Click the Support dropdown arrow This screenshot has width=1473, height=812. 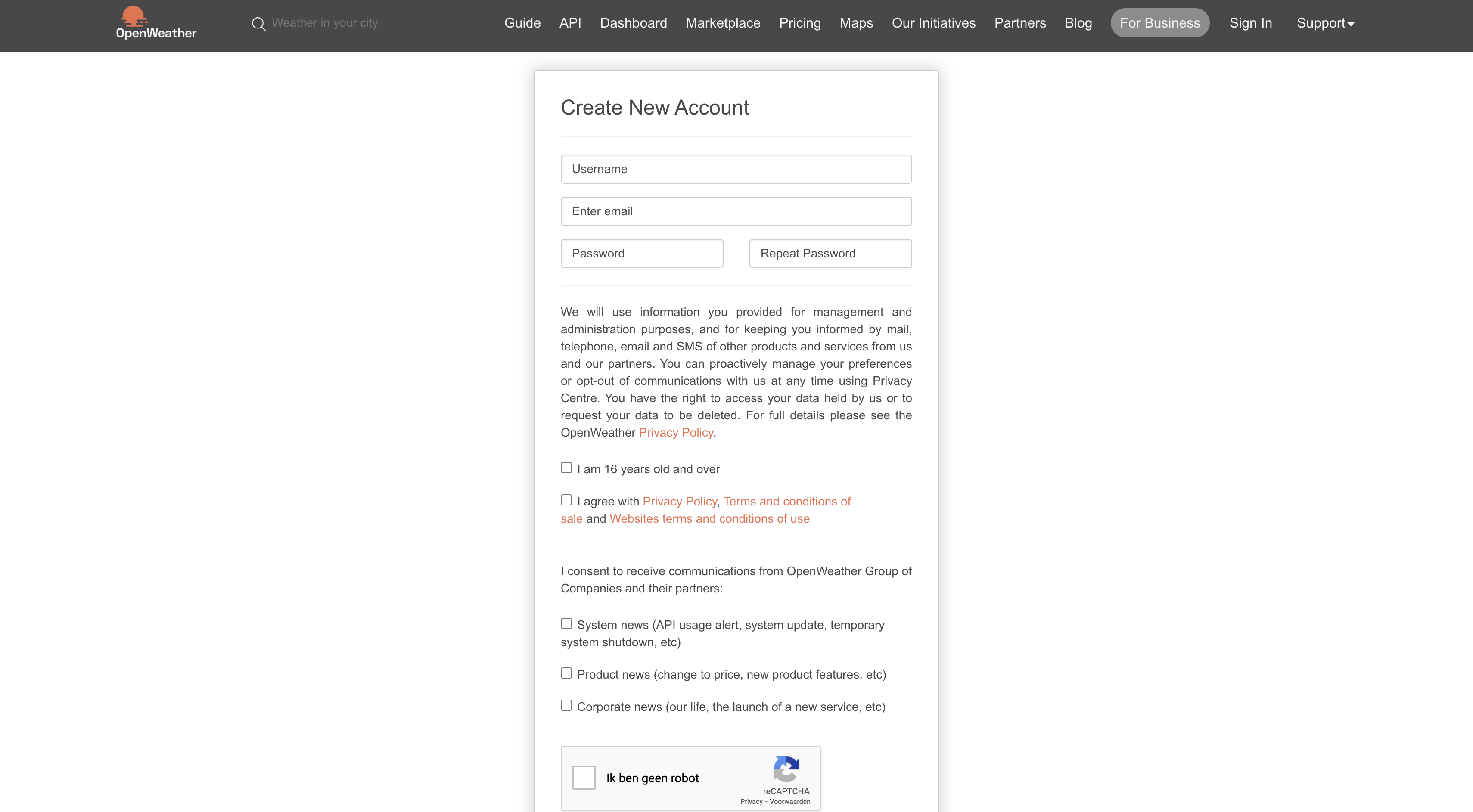1351,23
